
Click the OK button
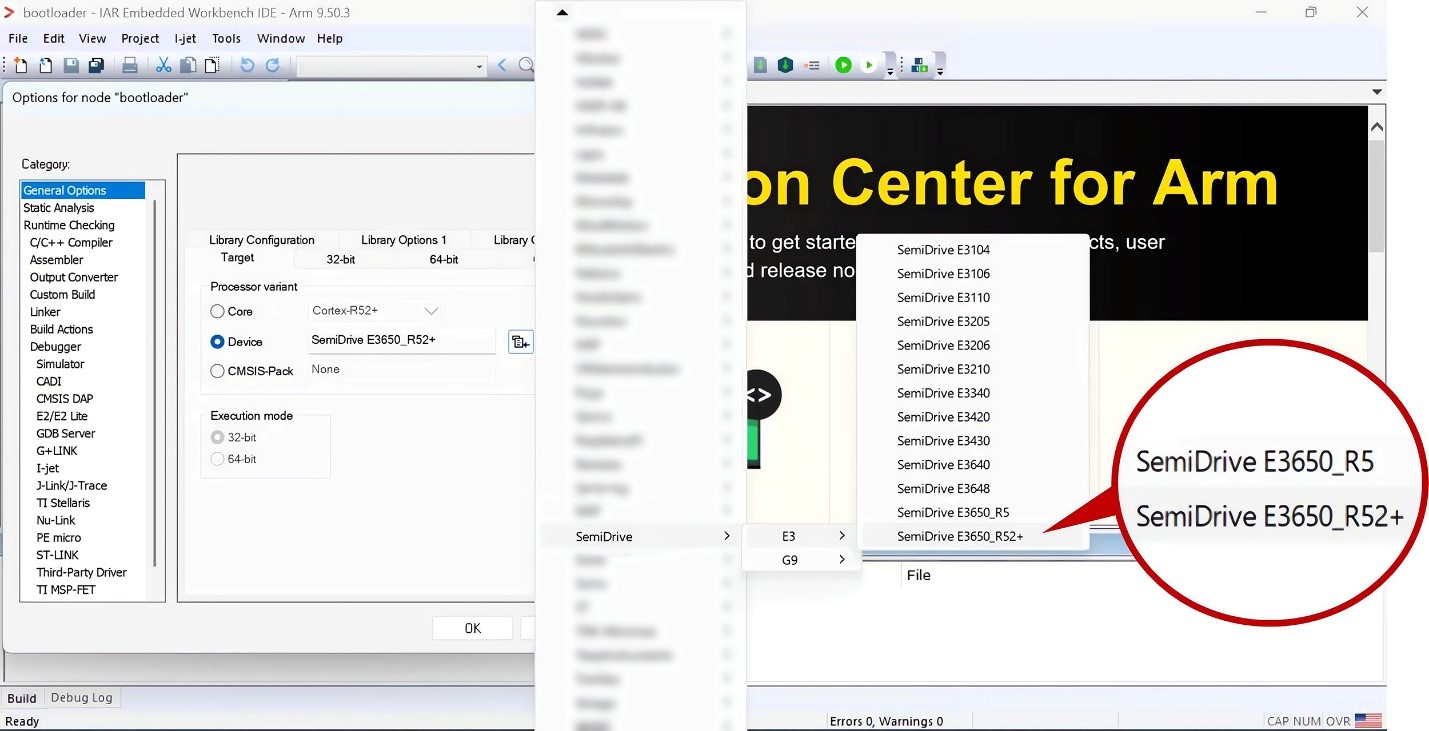point(472,629)
